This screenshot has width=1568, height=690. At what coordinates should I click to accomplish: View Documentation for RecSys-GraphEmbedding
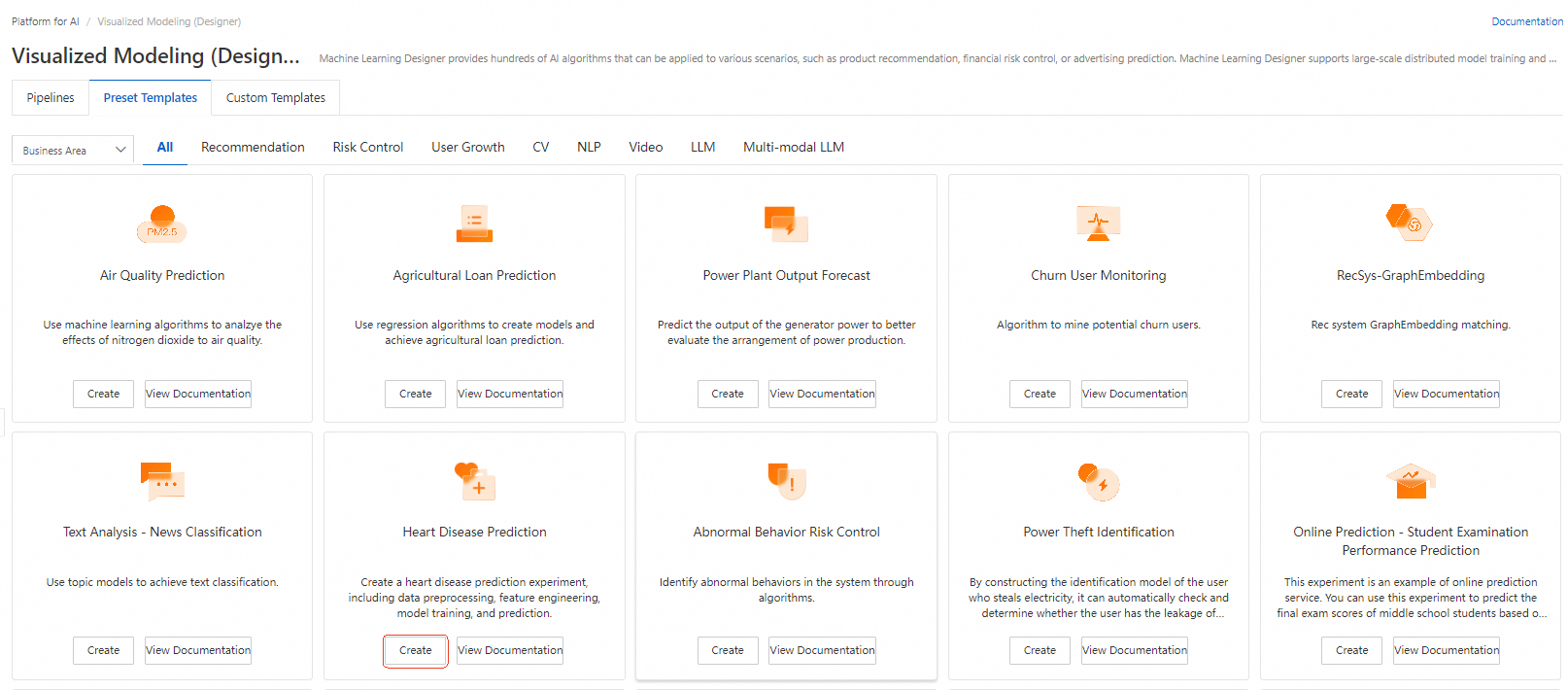click(1447, 394)
